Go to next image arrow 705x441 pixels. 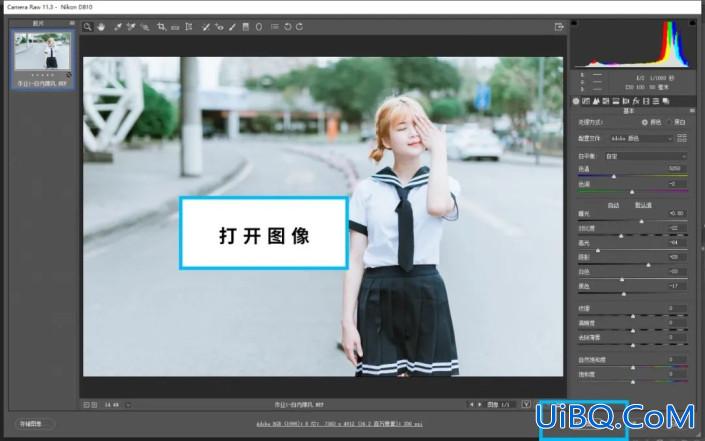pos(480,405)
